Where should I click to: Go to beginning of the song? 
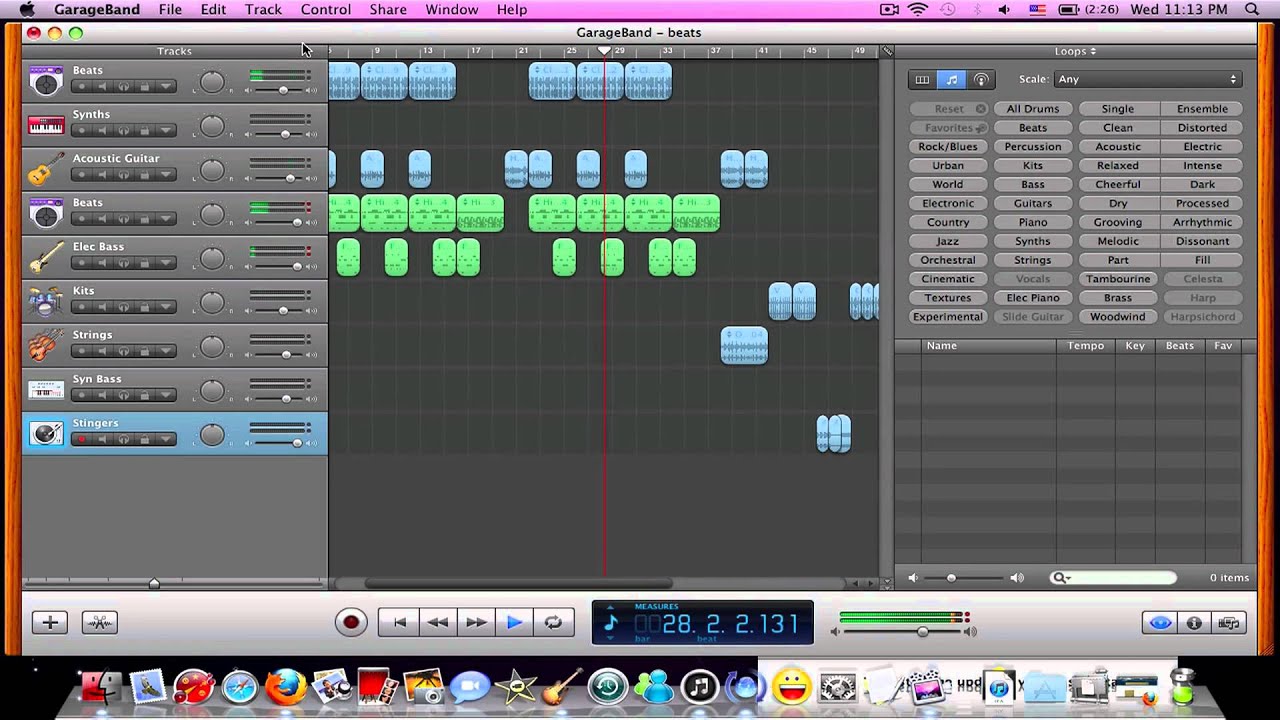[399, 622]
